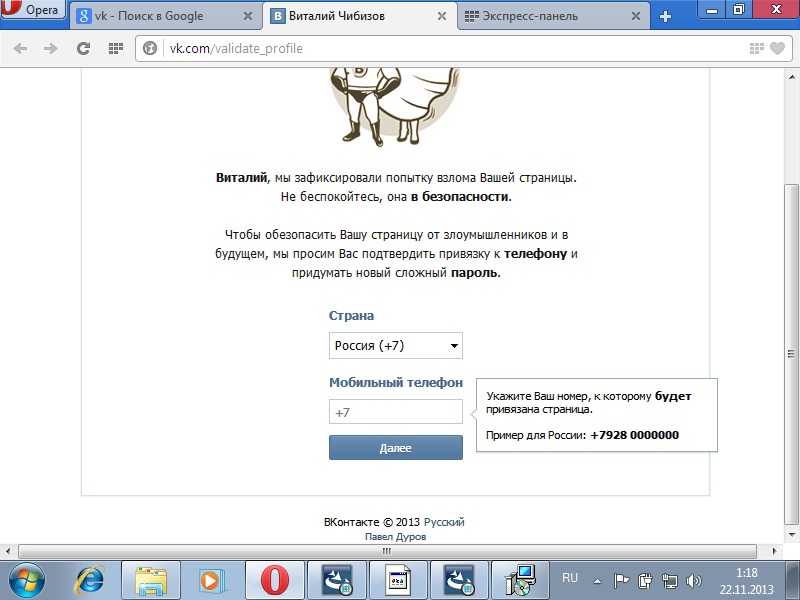Close the Экспресс-панель tab
Screen dimensions: 800x600
click(636, 16)
